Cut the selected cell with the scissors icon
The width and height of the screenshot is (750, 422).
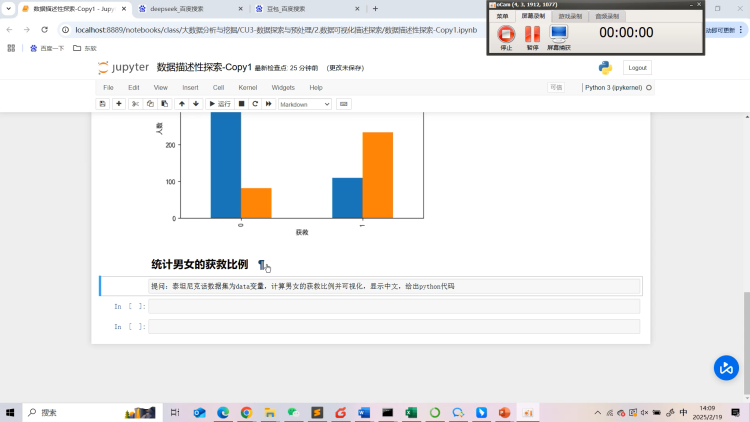click(136, 104)
